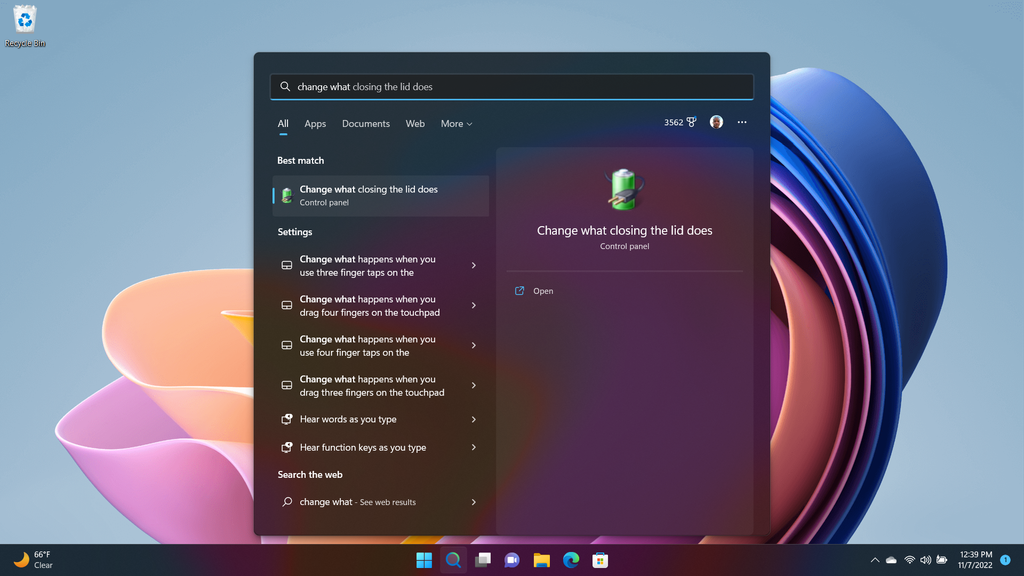Open the Recycle Bin on the desktop
1024x576 pixels.
24,22
